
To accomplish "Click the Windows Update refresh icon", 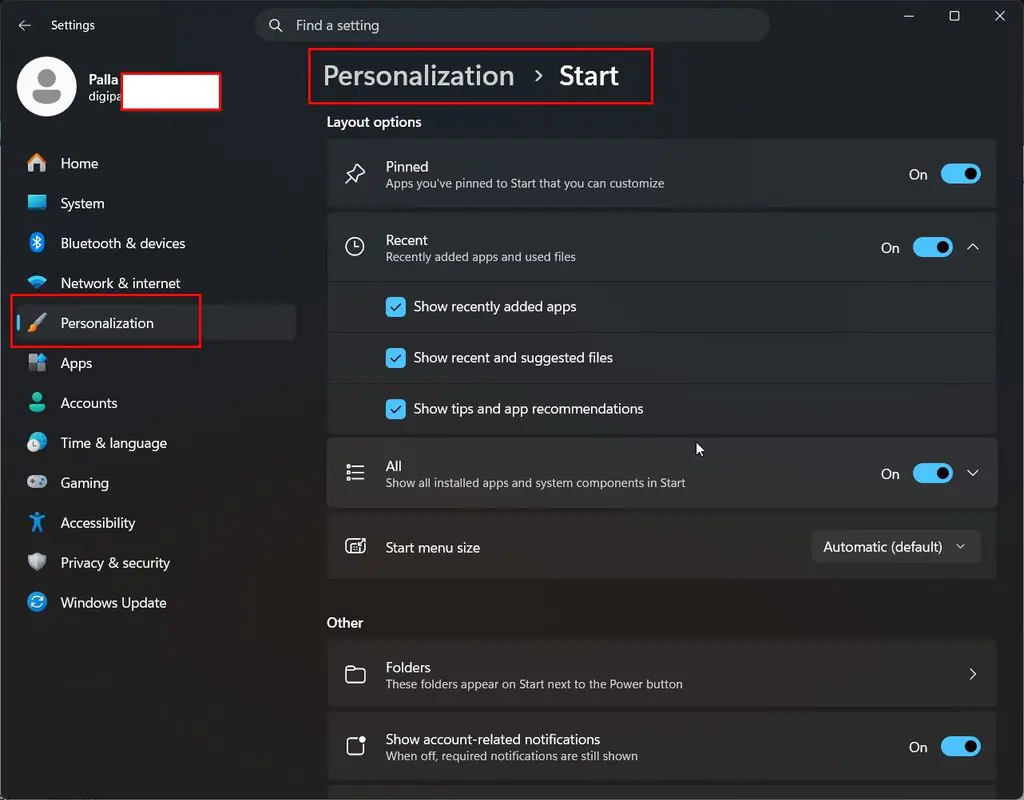I will click(x=37, y=601).
